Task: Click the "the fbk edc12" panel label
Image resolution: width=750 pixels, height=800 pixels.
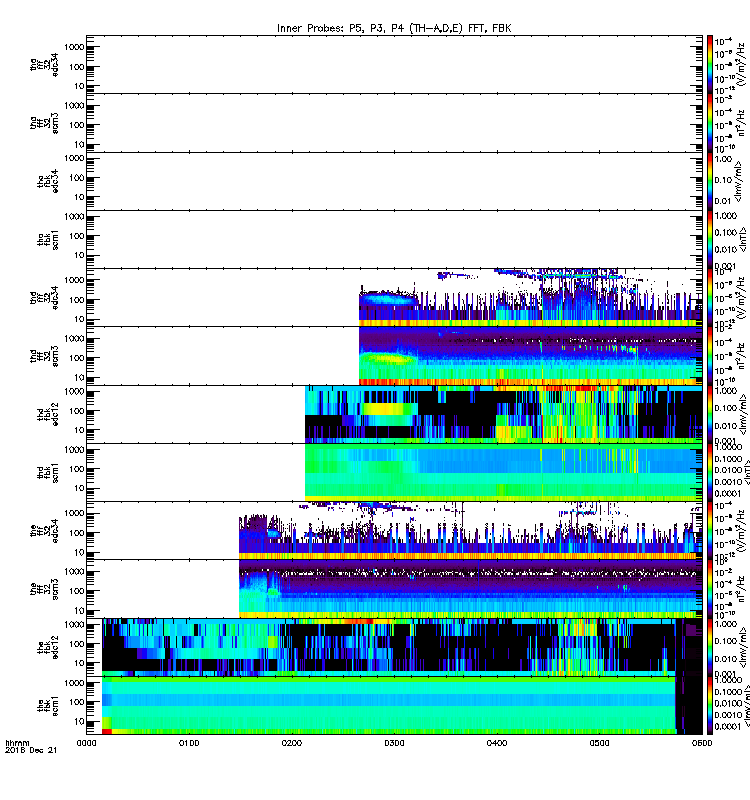Action: (x=48, y=647)
